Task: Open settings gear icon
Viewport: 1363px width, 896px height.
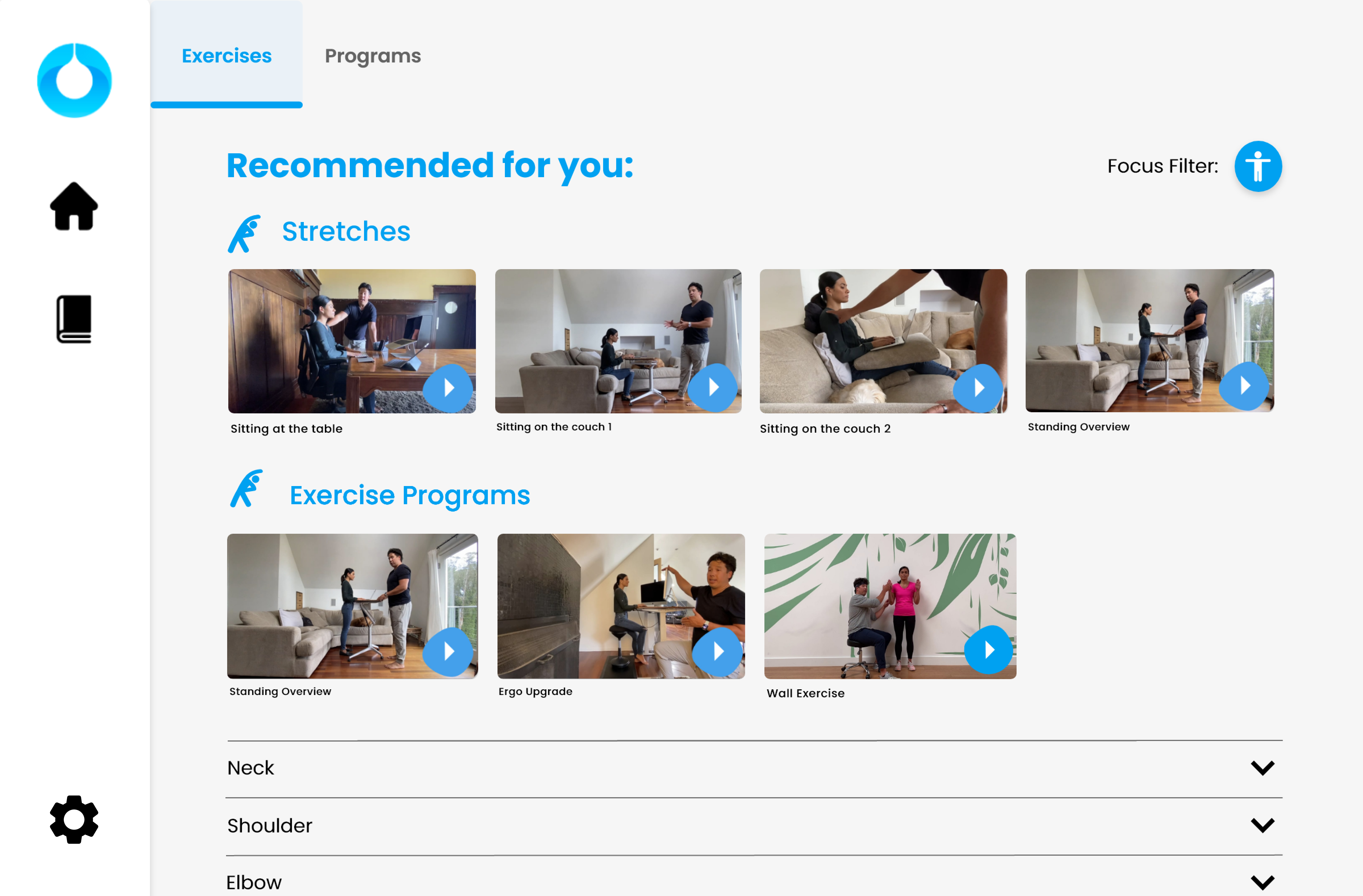Action: point(74,819)
